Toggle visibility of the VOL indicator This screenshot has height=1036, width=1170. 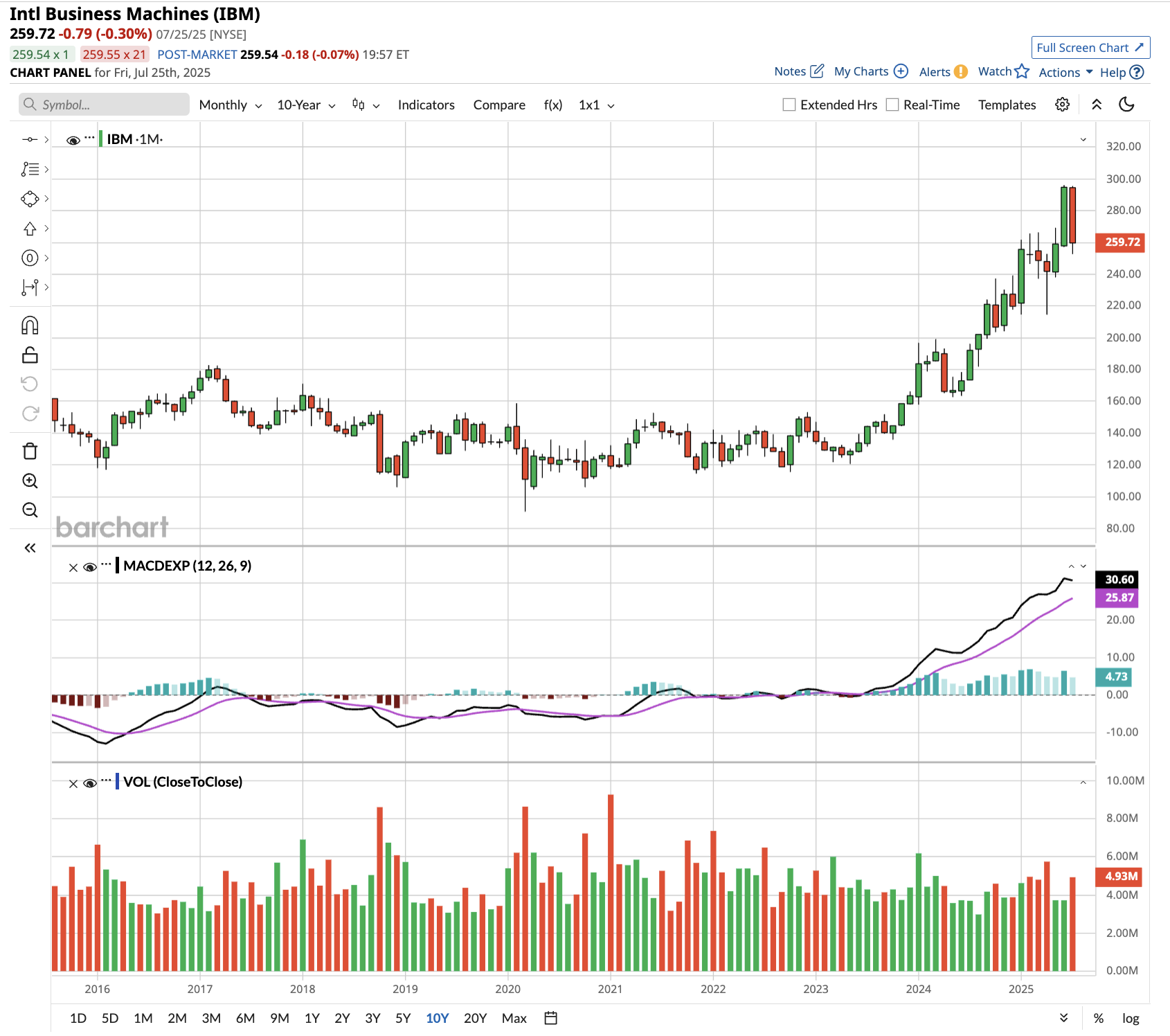click(89, 783)
